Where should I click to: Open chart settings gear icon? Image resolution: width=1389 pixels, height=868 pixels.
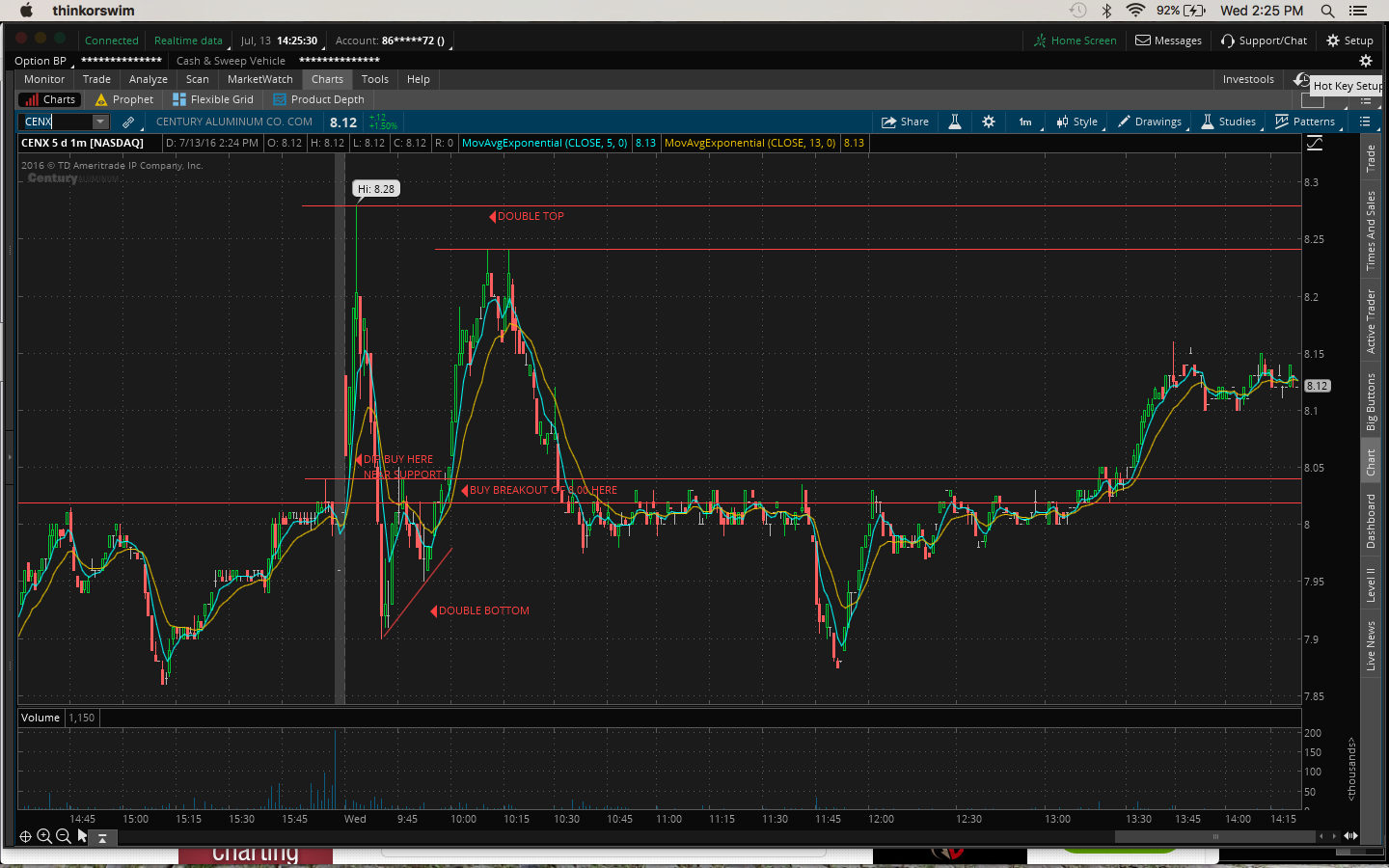pyautogui.click(x=989, y=122)
